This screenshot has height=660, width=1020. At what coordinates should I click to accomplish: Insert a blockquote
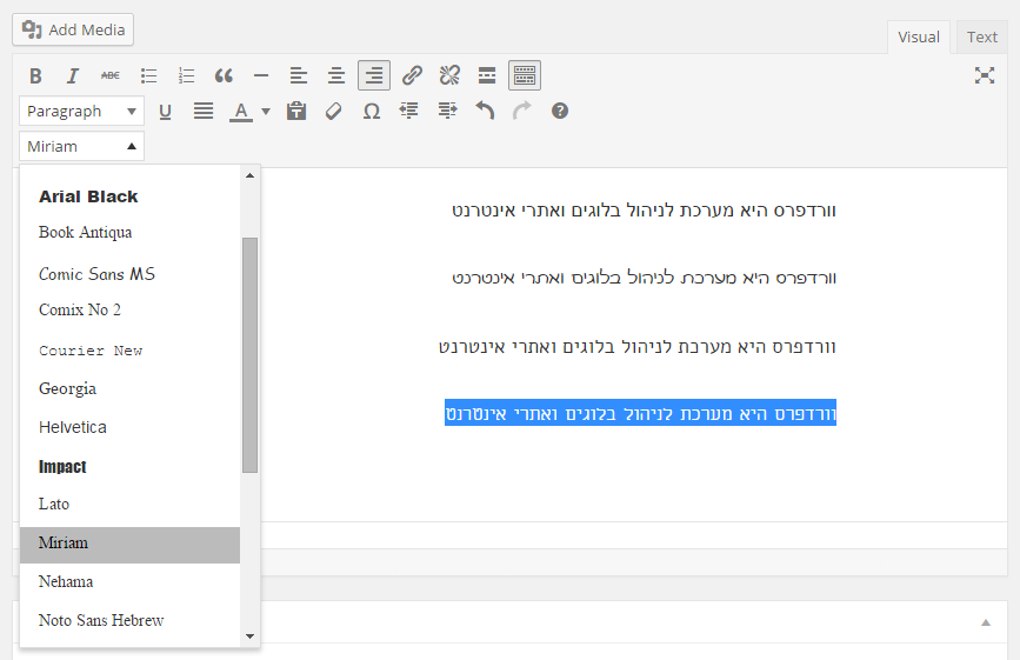[x=224, y=76]
